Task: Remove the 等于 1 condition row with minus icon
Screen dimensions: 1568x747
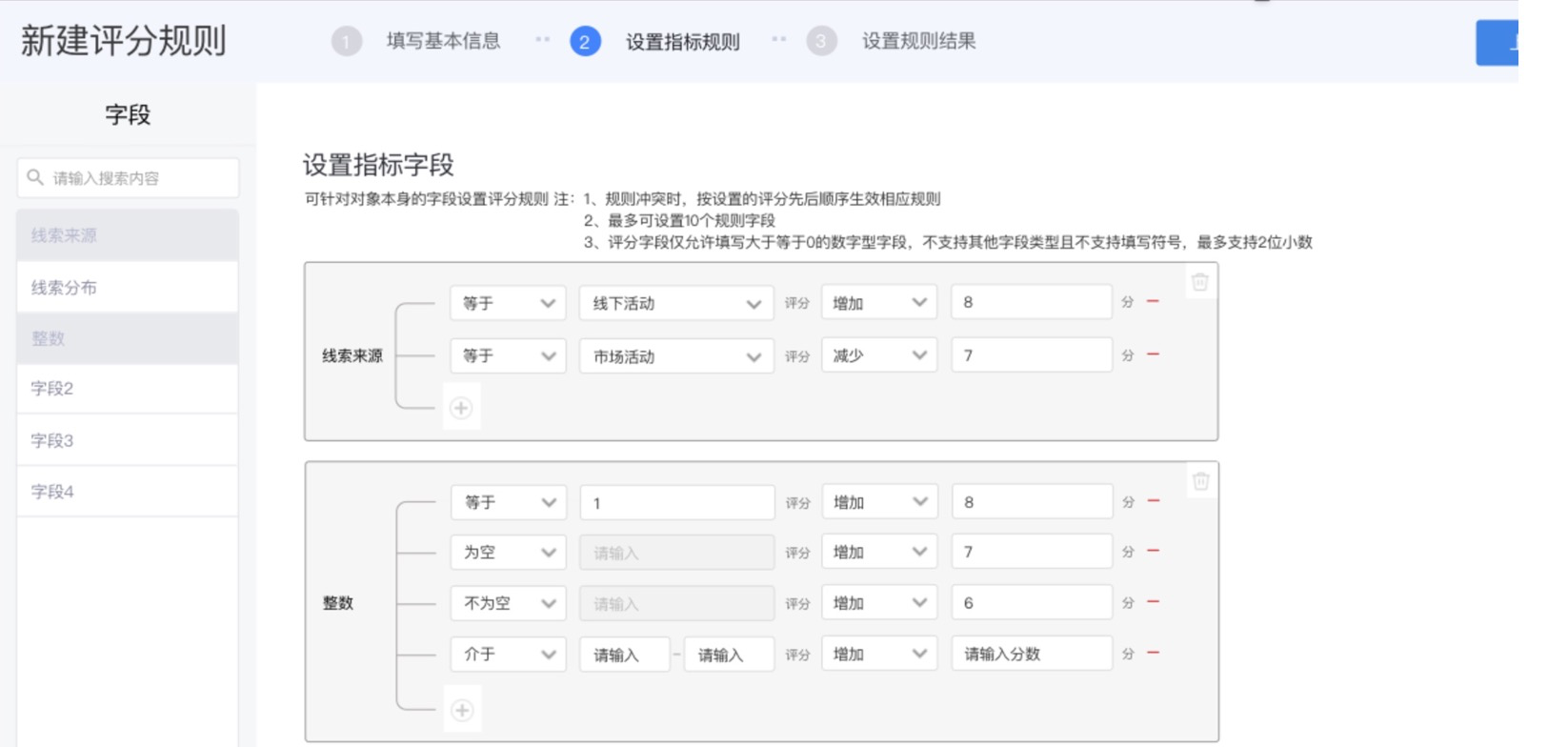Action: pos(1153,501)
